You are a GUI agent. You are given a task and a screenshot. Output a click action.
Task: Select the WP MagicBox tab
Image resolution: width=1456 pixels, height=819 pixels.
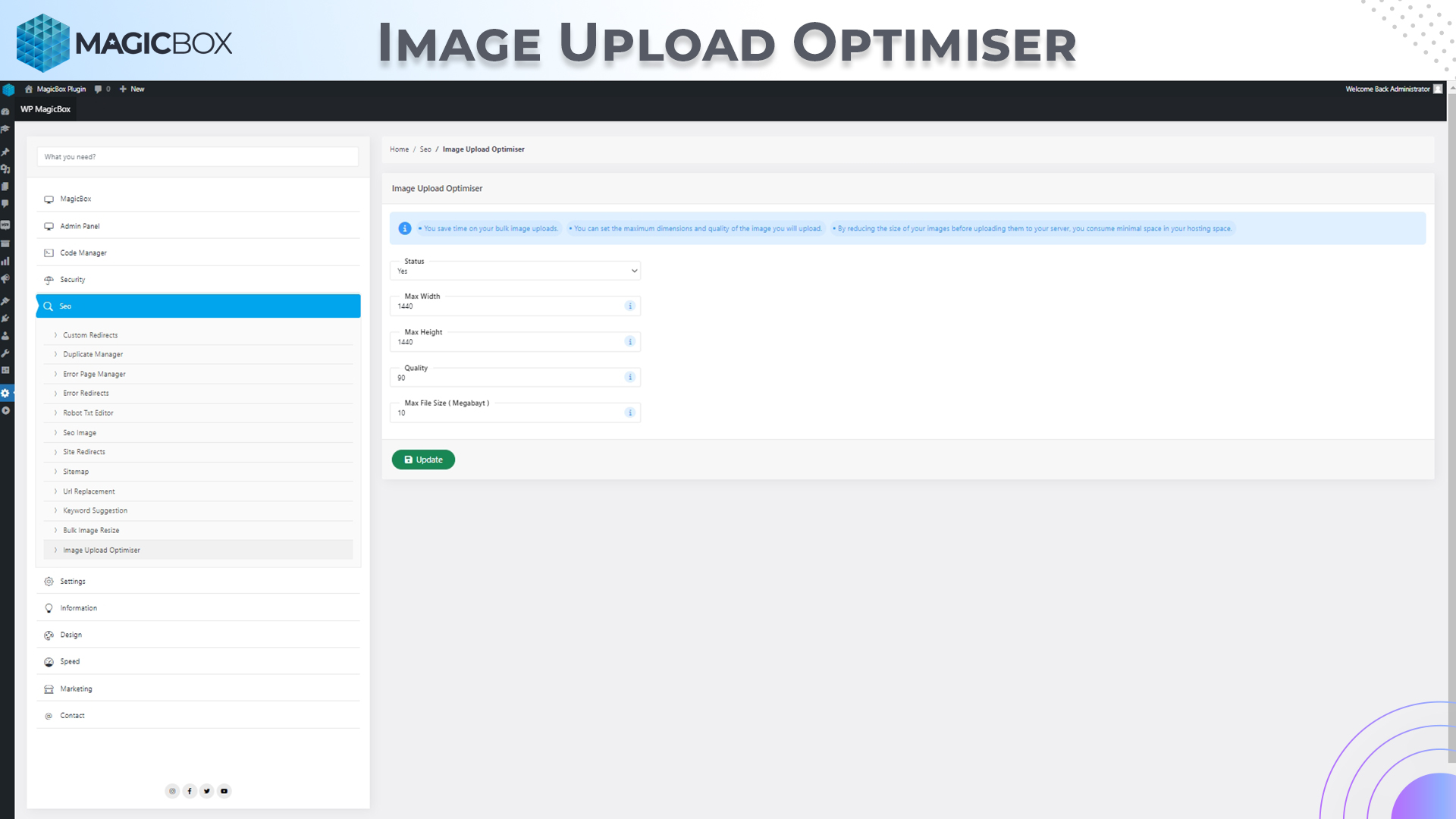[45, 109]
